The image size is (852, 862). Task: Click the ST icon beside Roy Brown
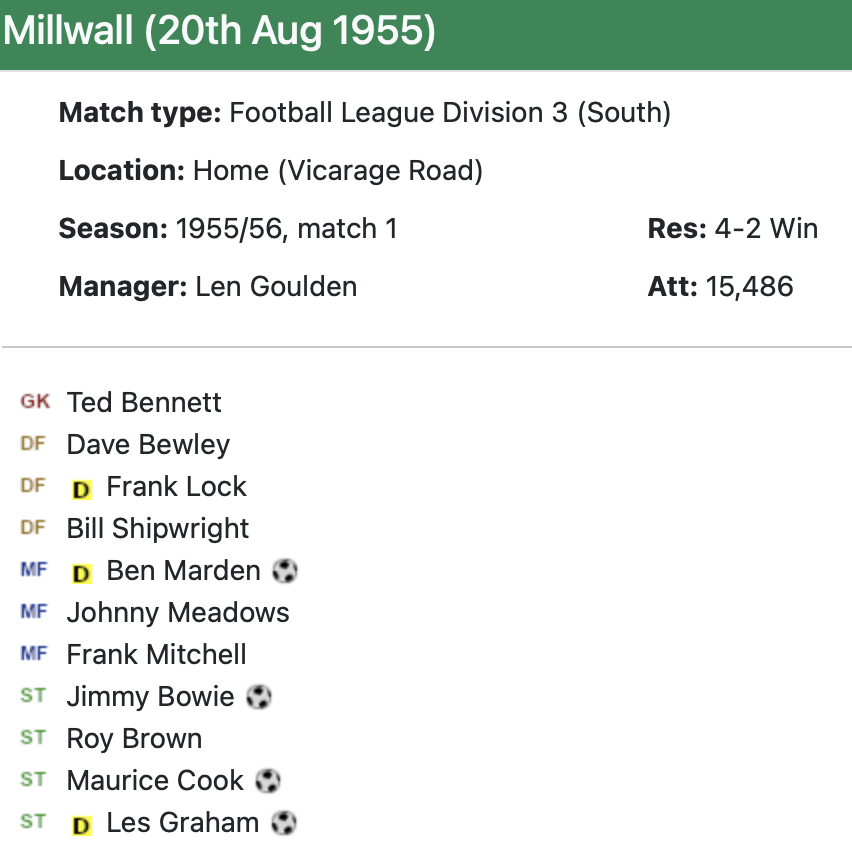[33, 738]
